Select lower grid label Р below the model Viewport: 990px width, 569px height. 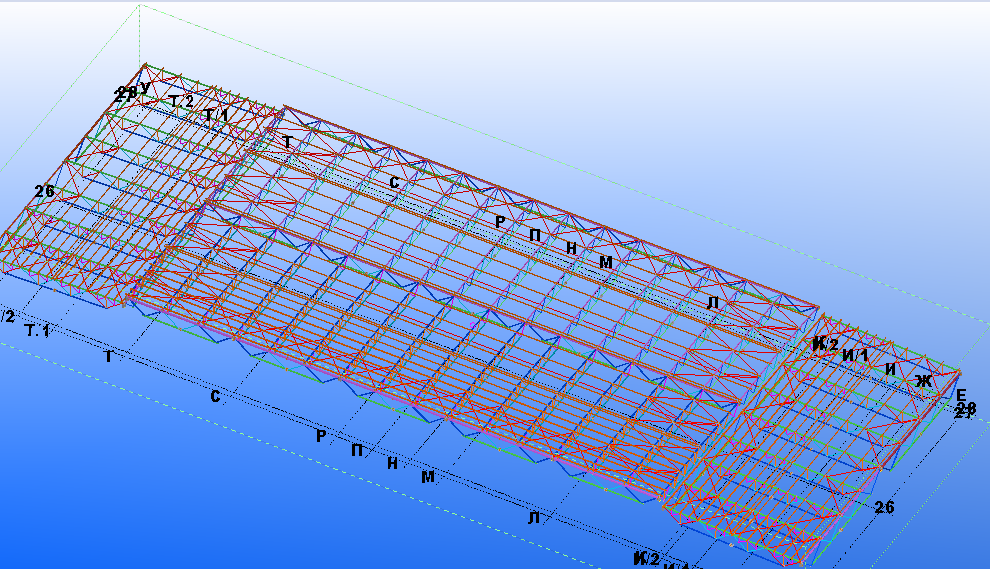[x=321, y=436]
